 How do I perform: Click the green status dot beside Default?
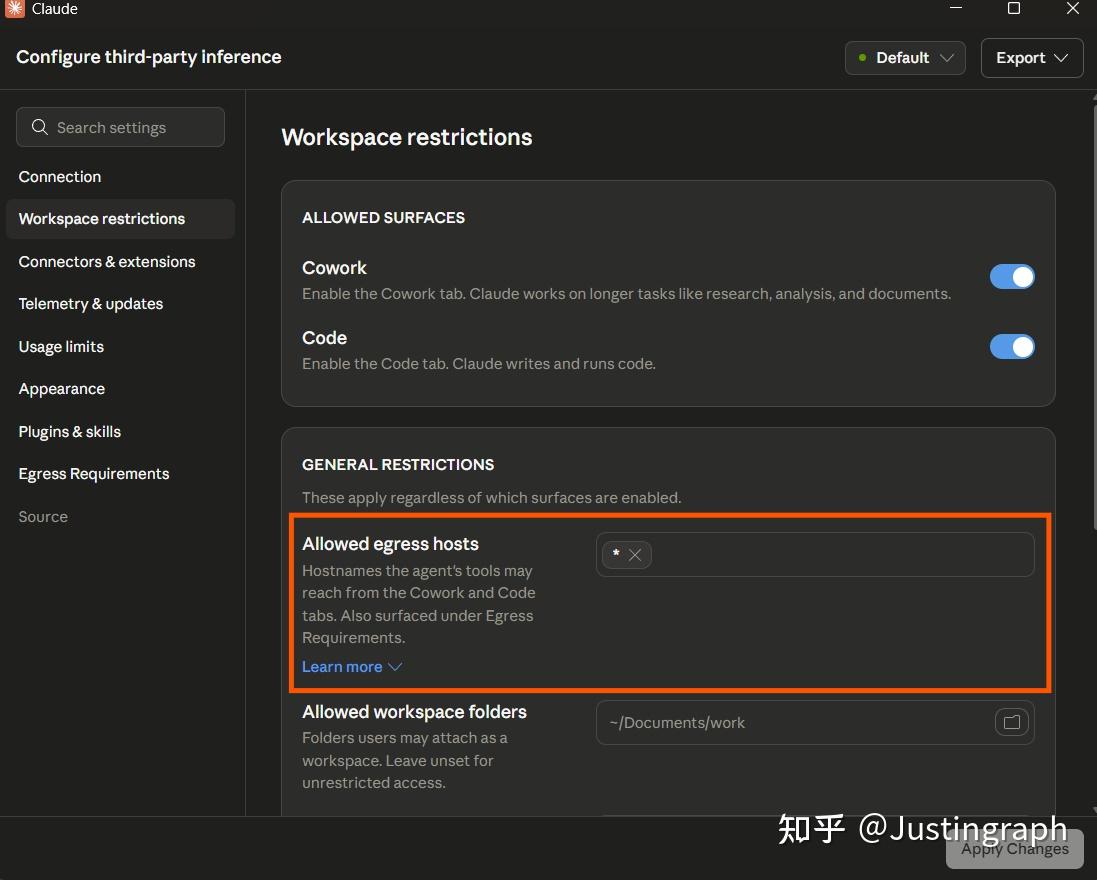863,57
